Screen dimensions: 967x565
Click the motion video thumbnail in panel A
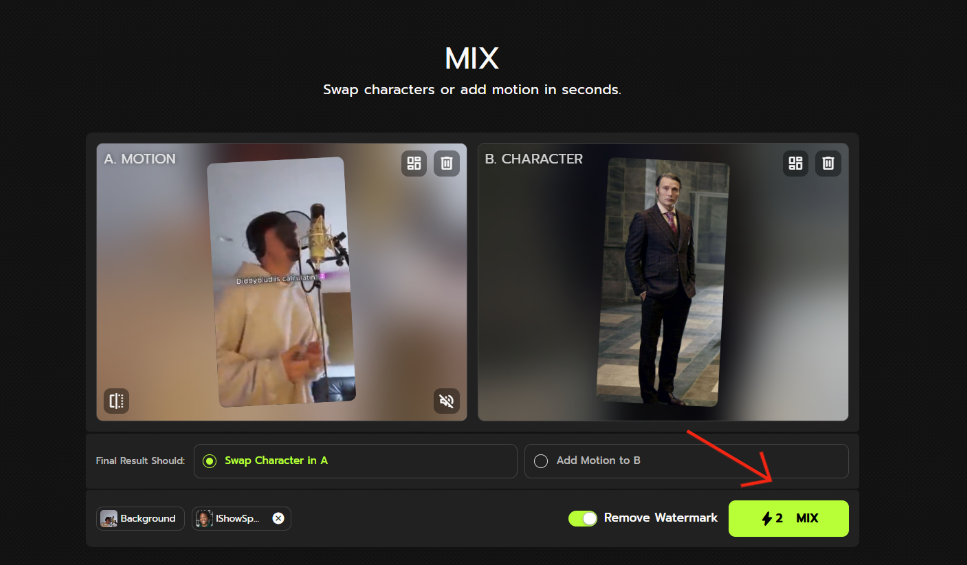281,282
